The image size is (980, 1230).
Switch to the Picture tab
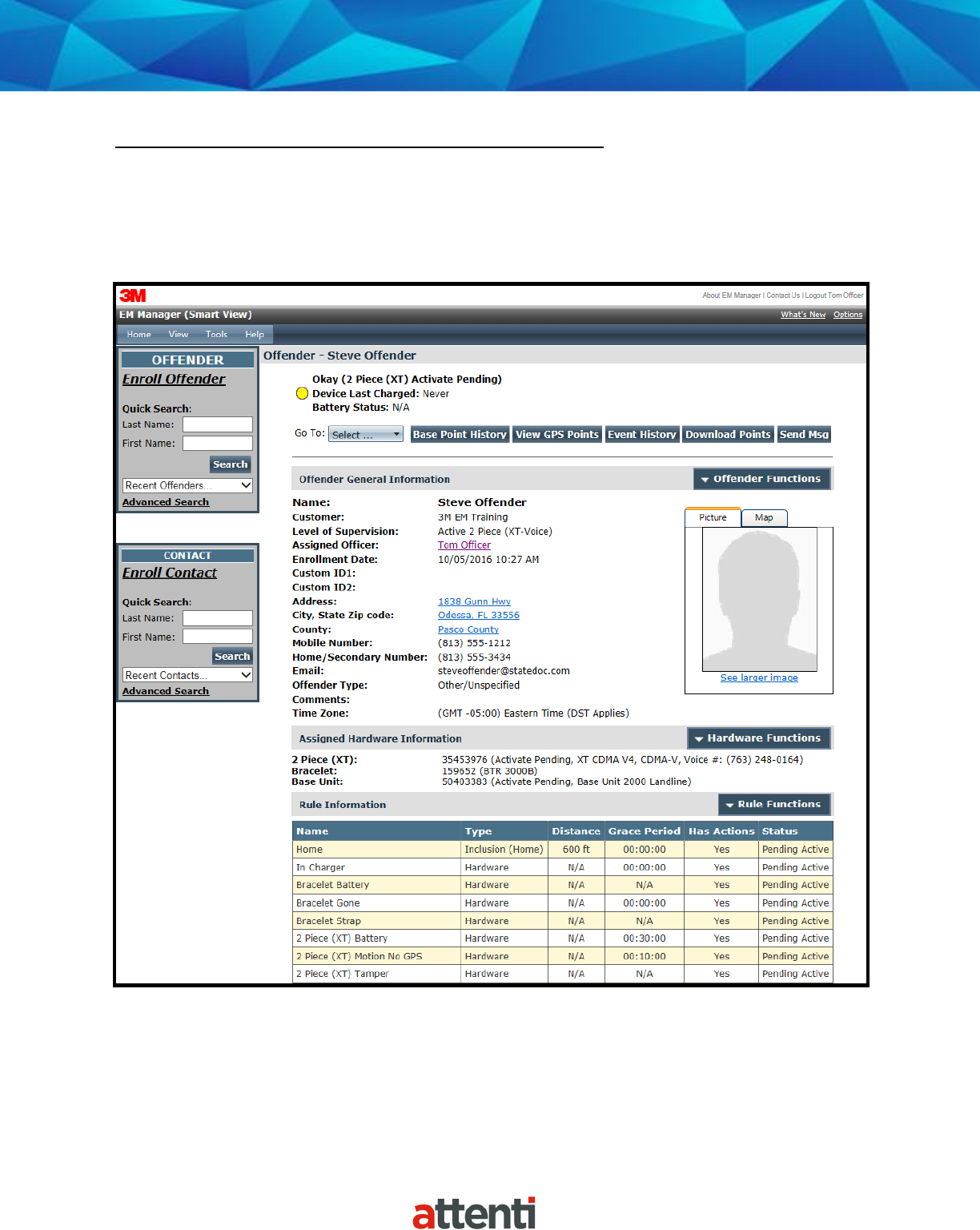tap(713, 517)
